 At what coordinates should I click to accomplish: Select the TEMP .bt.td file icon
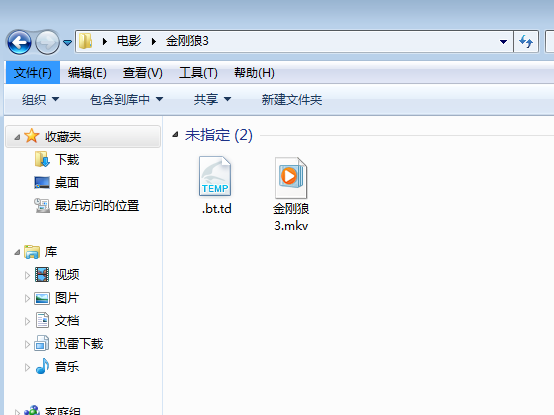tap(215, 176)
